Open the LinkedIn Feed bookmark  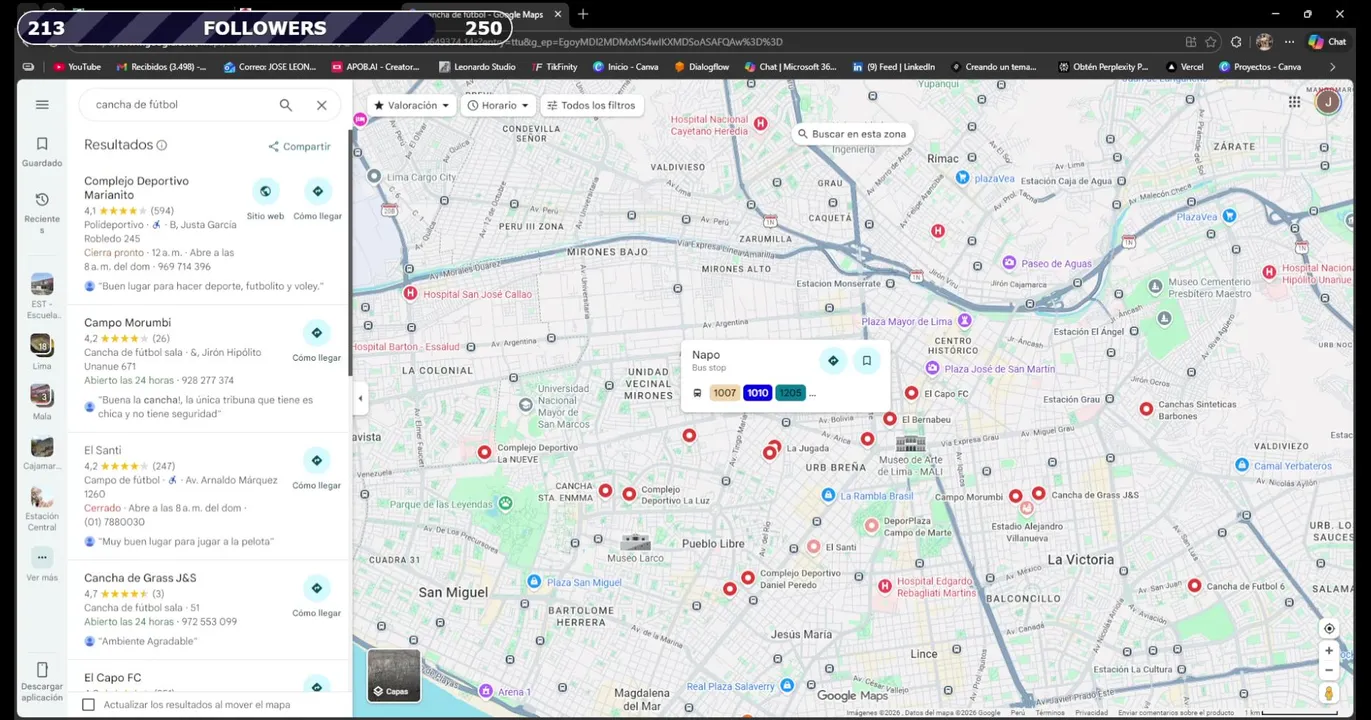(x=893, y=67)
